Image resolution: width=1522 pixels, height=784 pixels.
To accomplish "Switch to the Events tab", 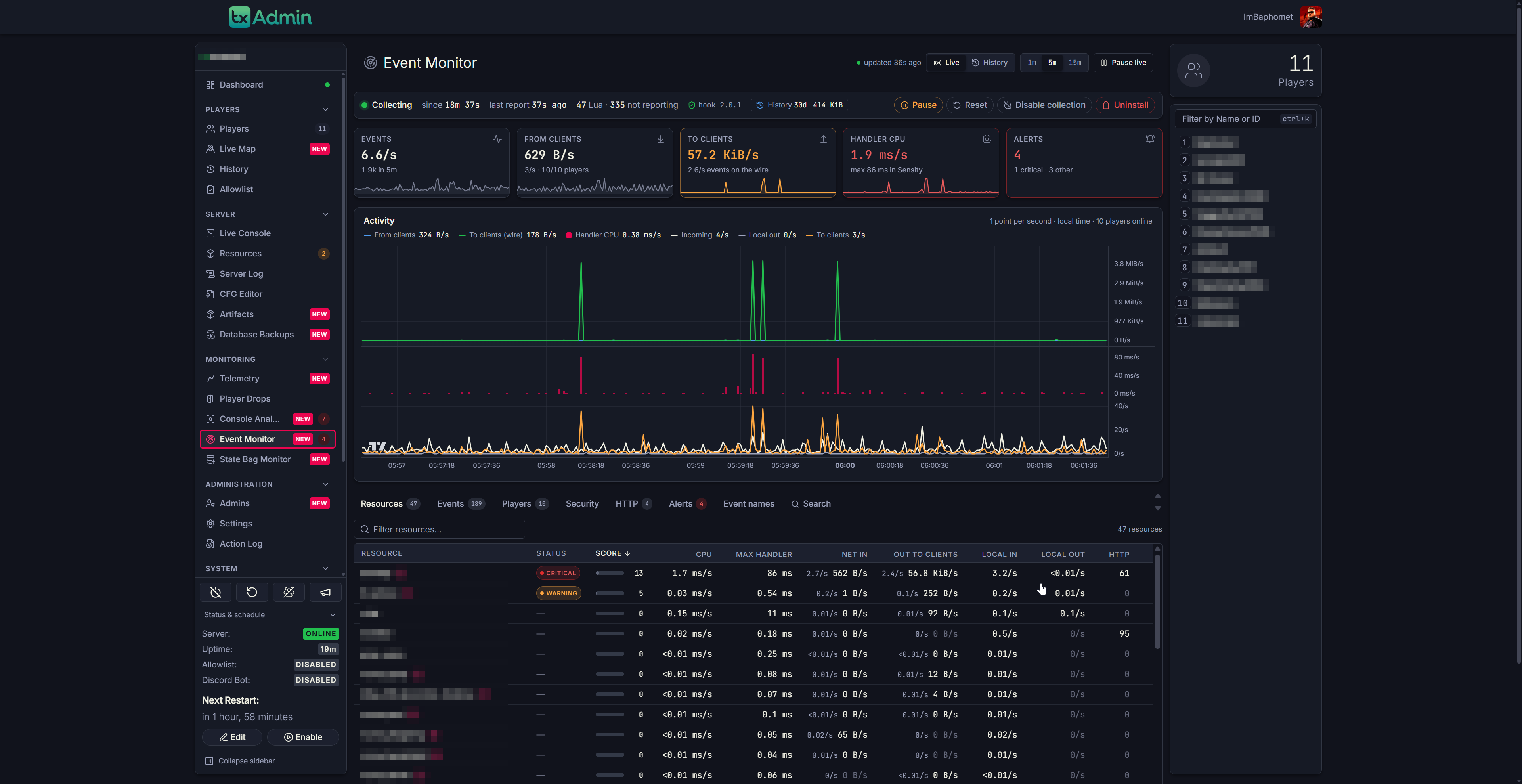I will point(461,503).
